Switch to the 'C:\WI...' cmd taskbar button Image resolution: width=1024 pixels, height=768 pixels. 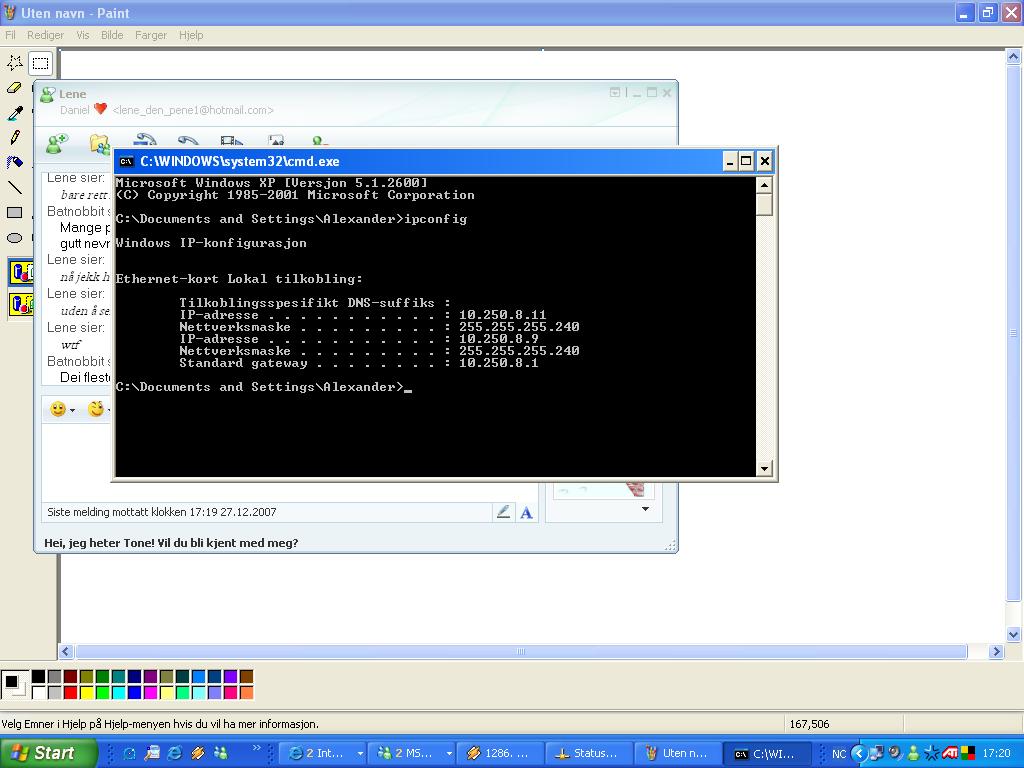tap(768, 753)
